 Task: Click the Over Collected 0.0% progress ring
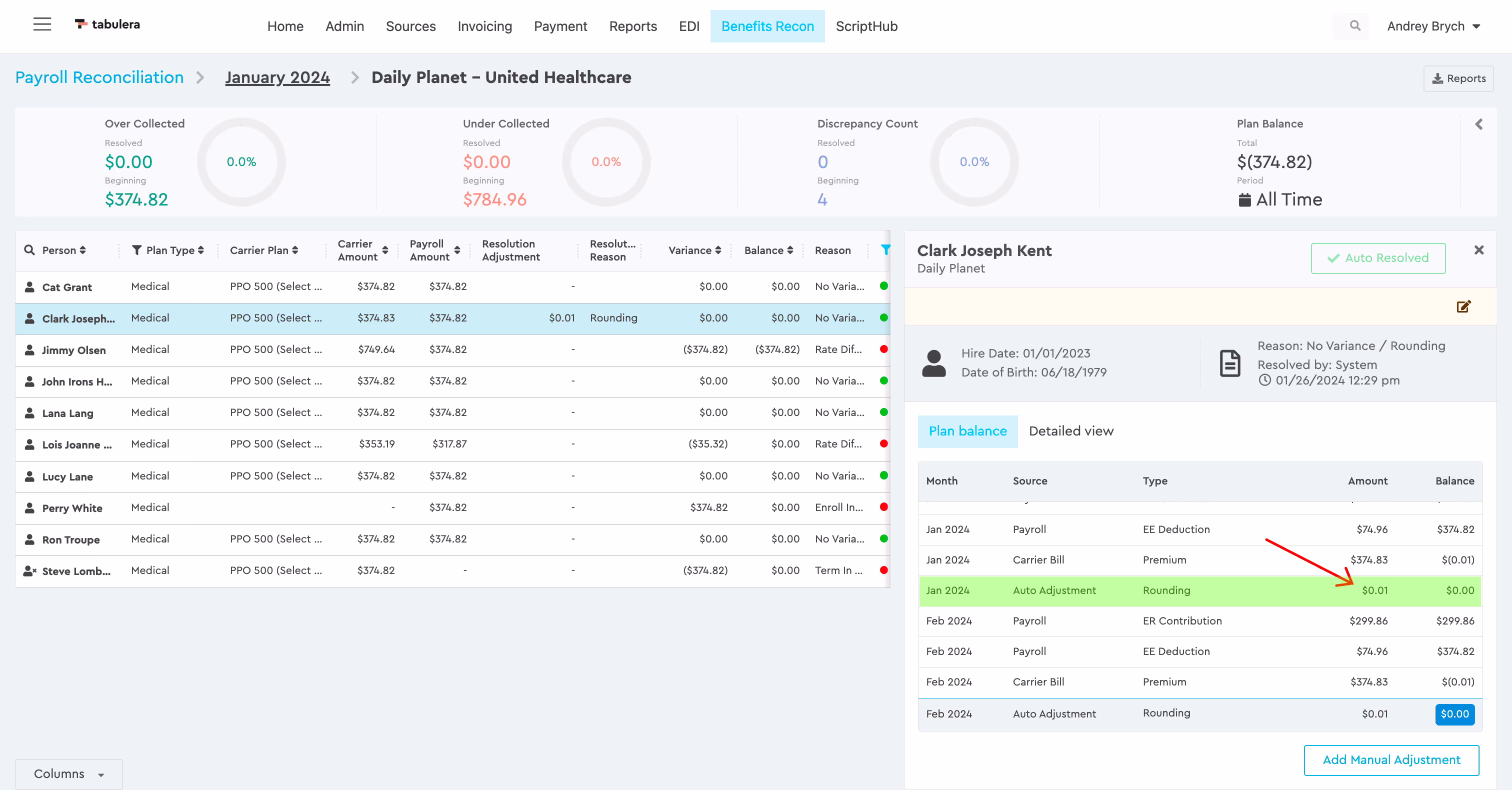241,162
